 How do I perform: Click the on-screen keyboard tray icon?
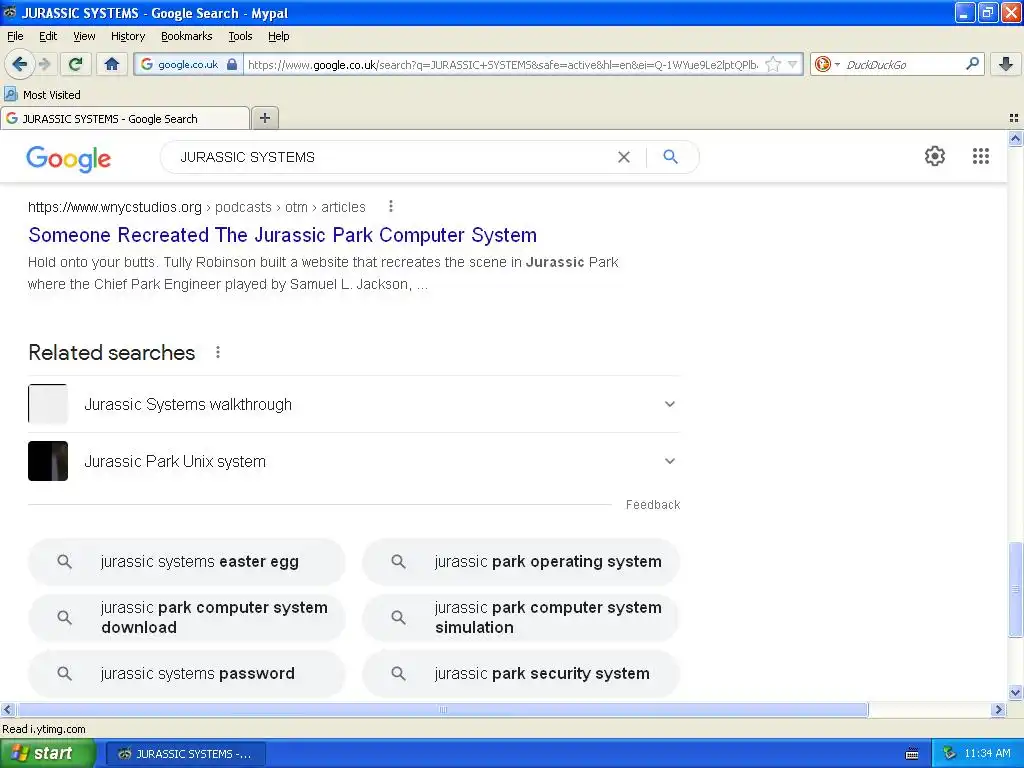912,754
